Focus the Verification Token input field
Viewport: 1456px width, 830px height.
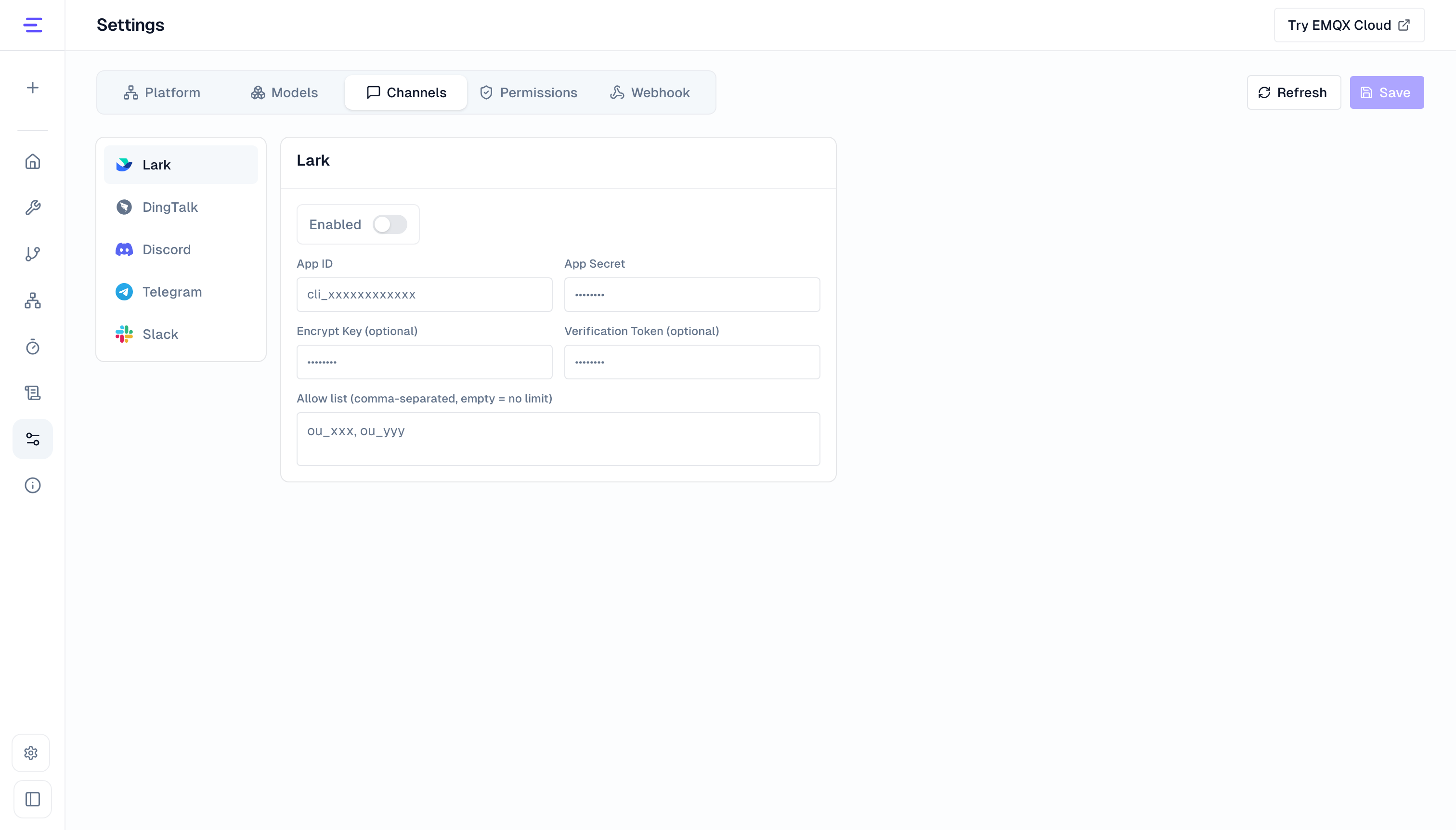(692, 362)
